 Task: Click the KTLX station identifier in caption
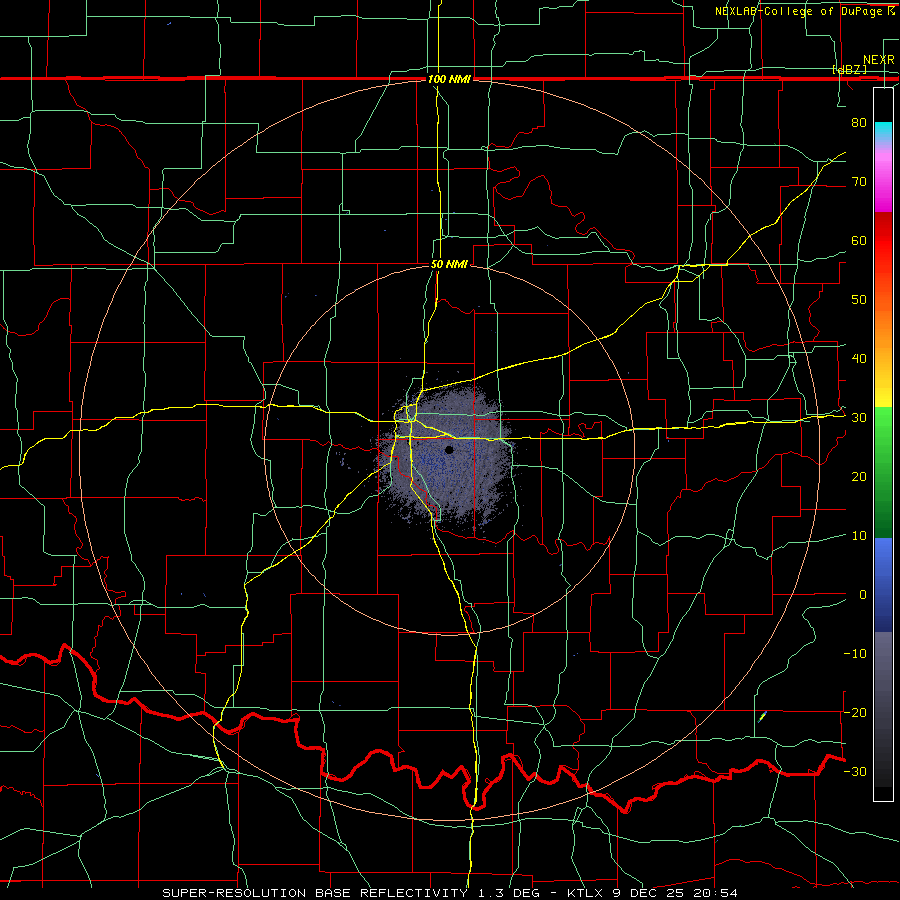point(586,893)
